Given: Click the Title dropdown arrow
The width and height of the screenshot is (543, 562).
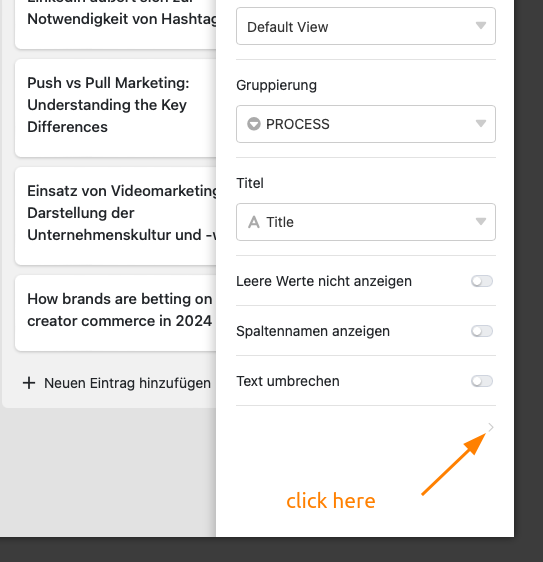Looking at the screenshot, I should click(481, 221).
